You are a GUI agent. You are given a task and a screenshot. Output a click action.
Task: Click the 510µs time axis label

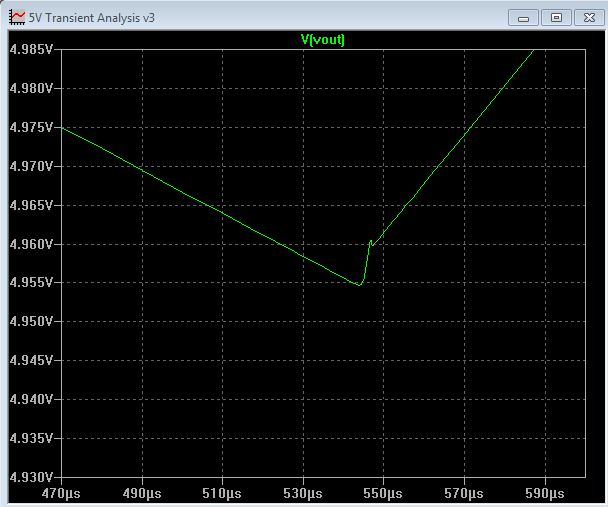pos(222,494)
